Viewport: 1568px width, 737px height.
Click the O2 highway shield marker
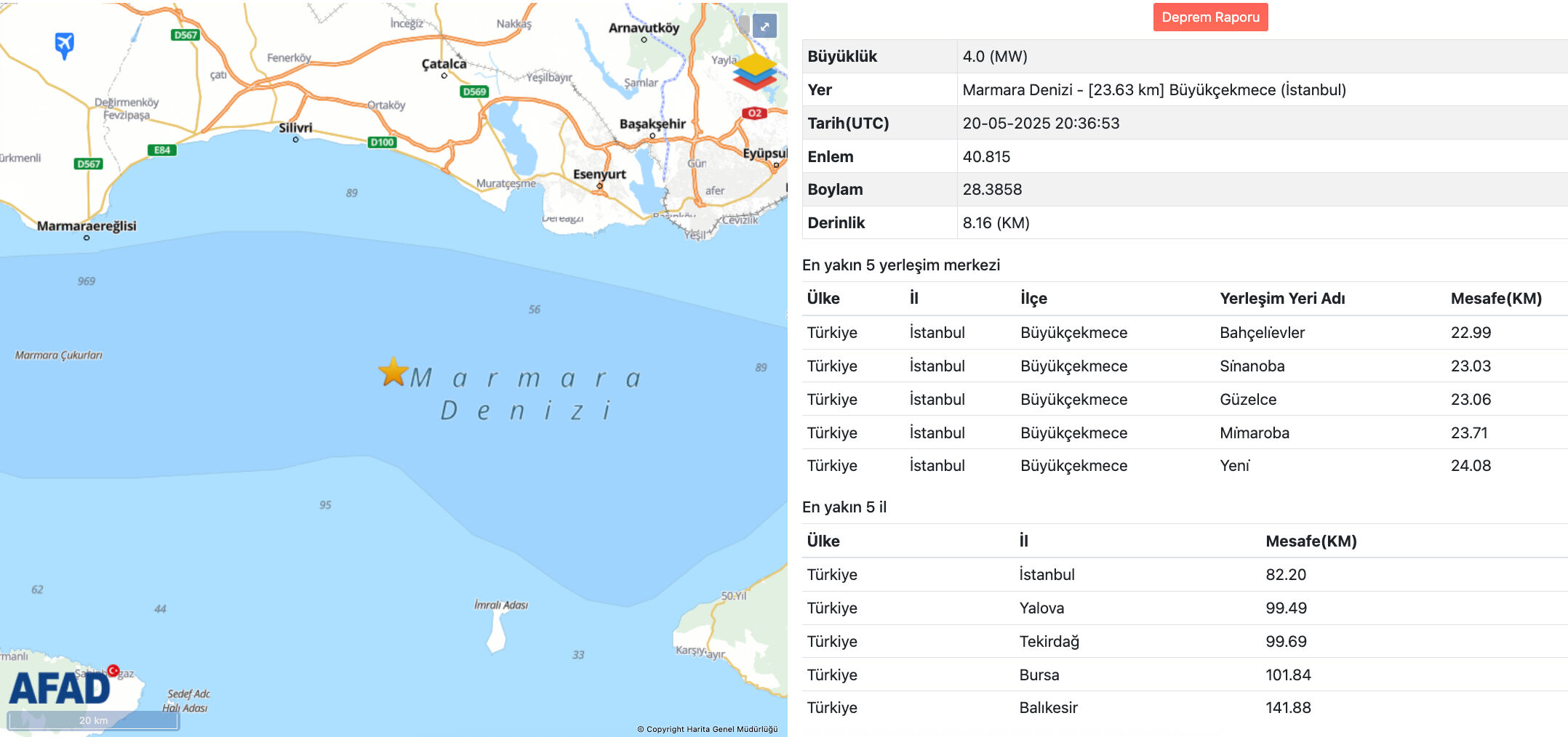754,113
